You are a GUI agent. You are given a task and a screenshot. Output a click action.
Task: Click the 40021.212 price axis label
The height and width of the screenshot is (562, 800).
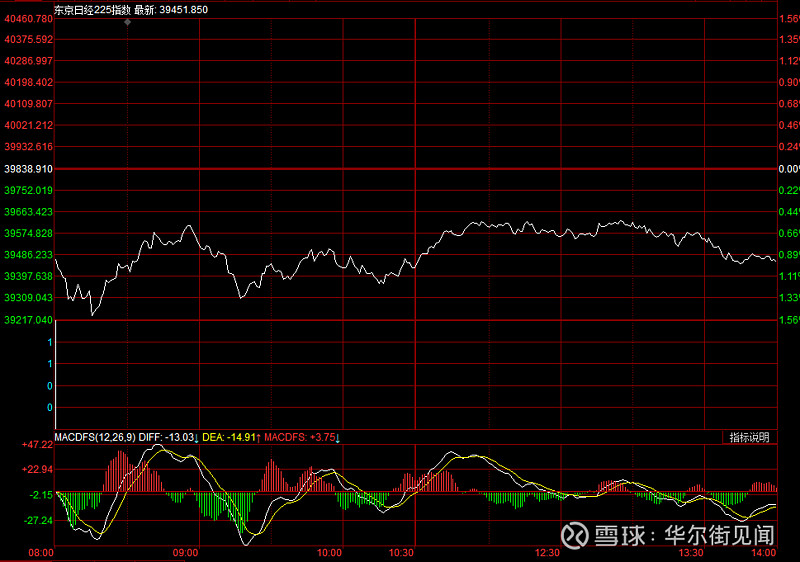(29, 125)
